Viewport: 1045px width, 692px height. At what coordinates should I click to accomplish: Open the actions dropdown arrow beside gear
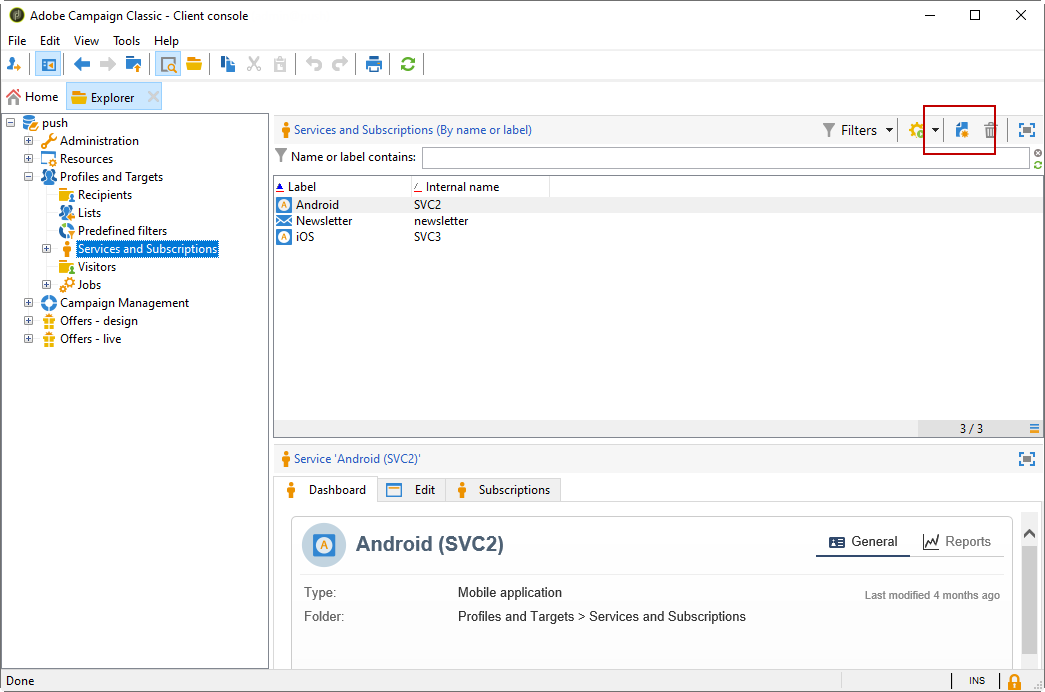(935, 130)
